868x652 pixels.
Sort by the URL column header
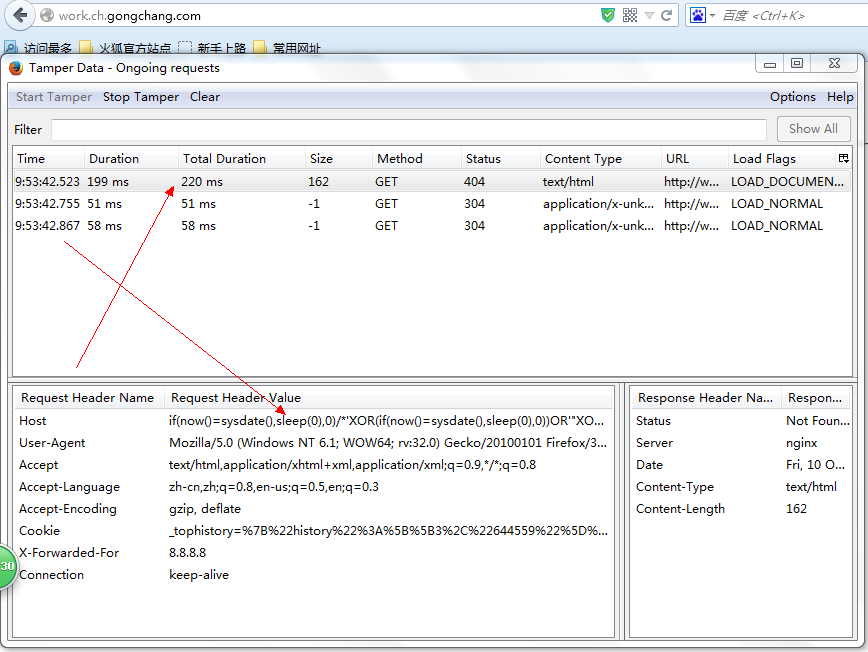pos(695,159)
